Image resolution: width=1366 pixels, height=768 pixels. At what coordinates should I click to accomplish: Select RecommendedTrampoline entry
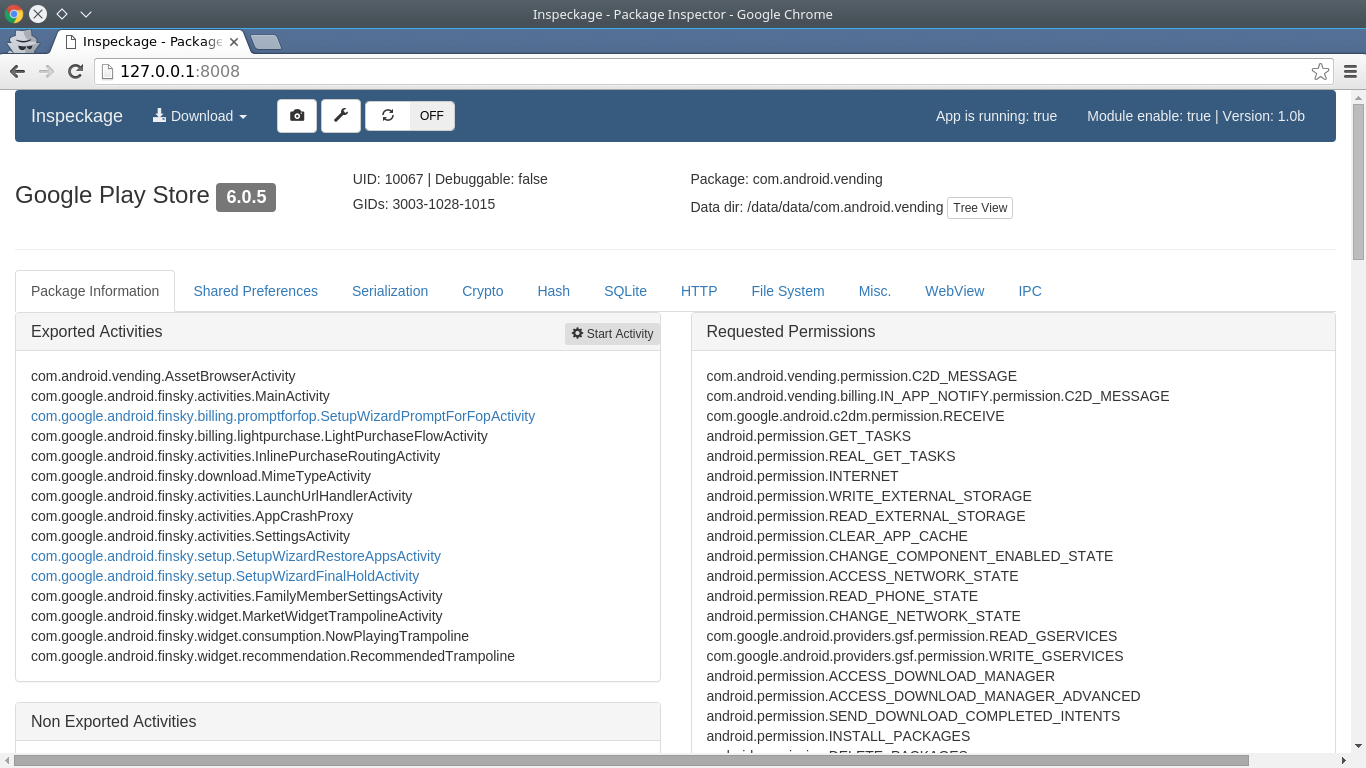[x=273, y=656]
